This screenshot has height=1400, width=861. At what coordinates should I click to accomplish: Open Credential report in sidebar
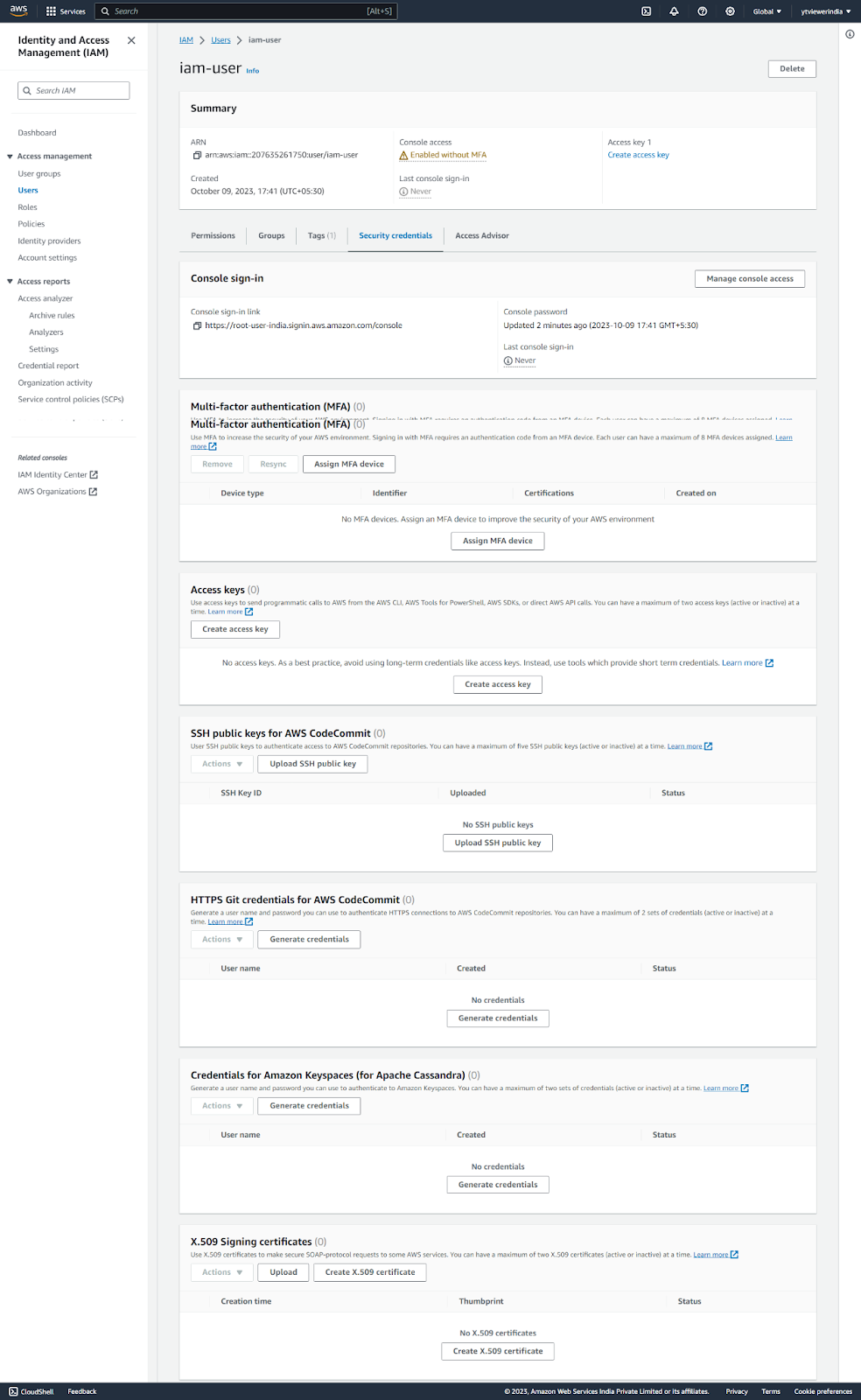[x=48, y=366]
